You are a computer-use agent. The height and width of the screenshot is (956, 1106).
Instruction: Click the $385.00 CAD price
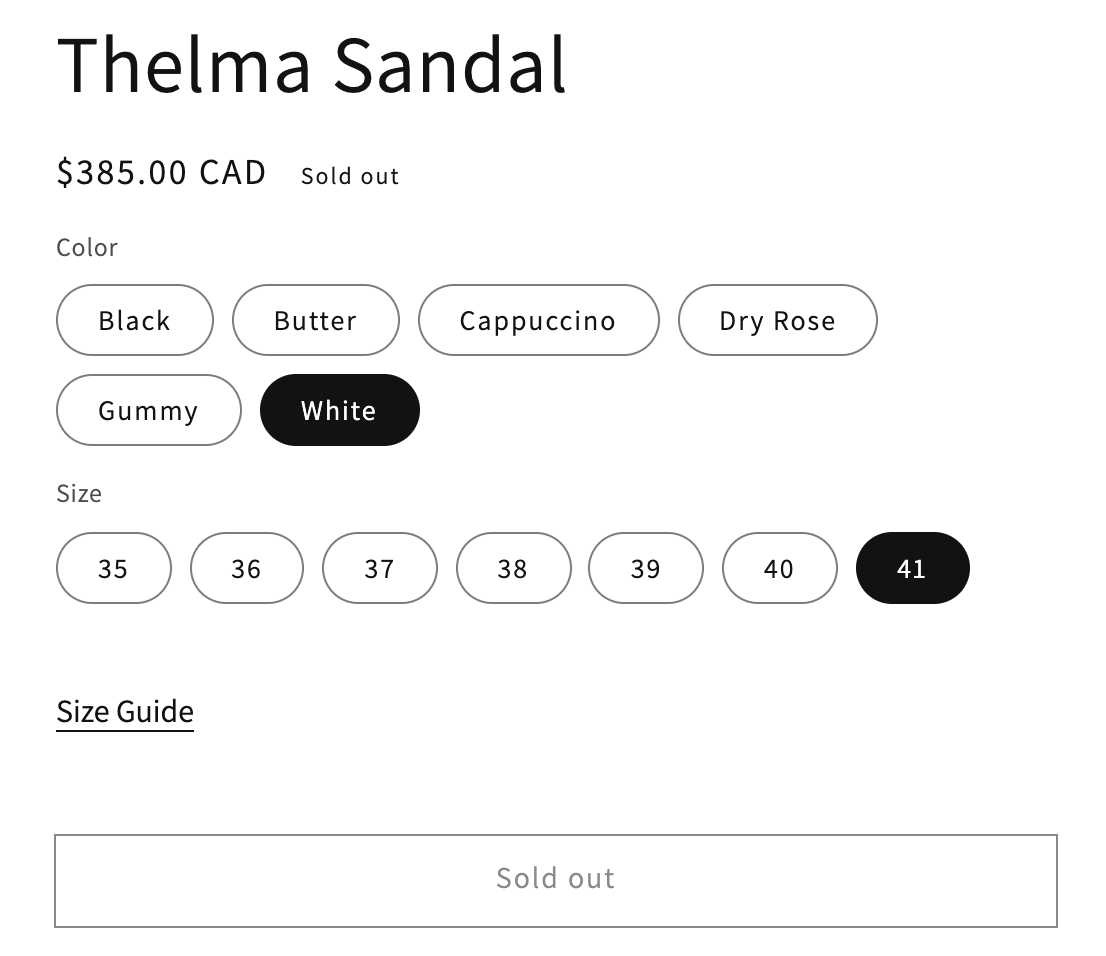[161, 172]
